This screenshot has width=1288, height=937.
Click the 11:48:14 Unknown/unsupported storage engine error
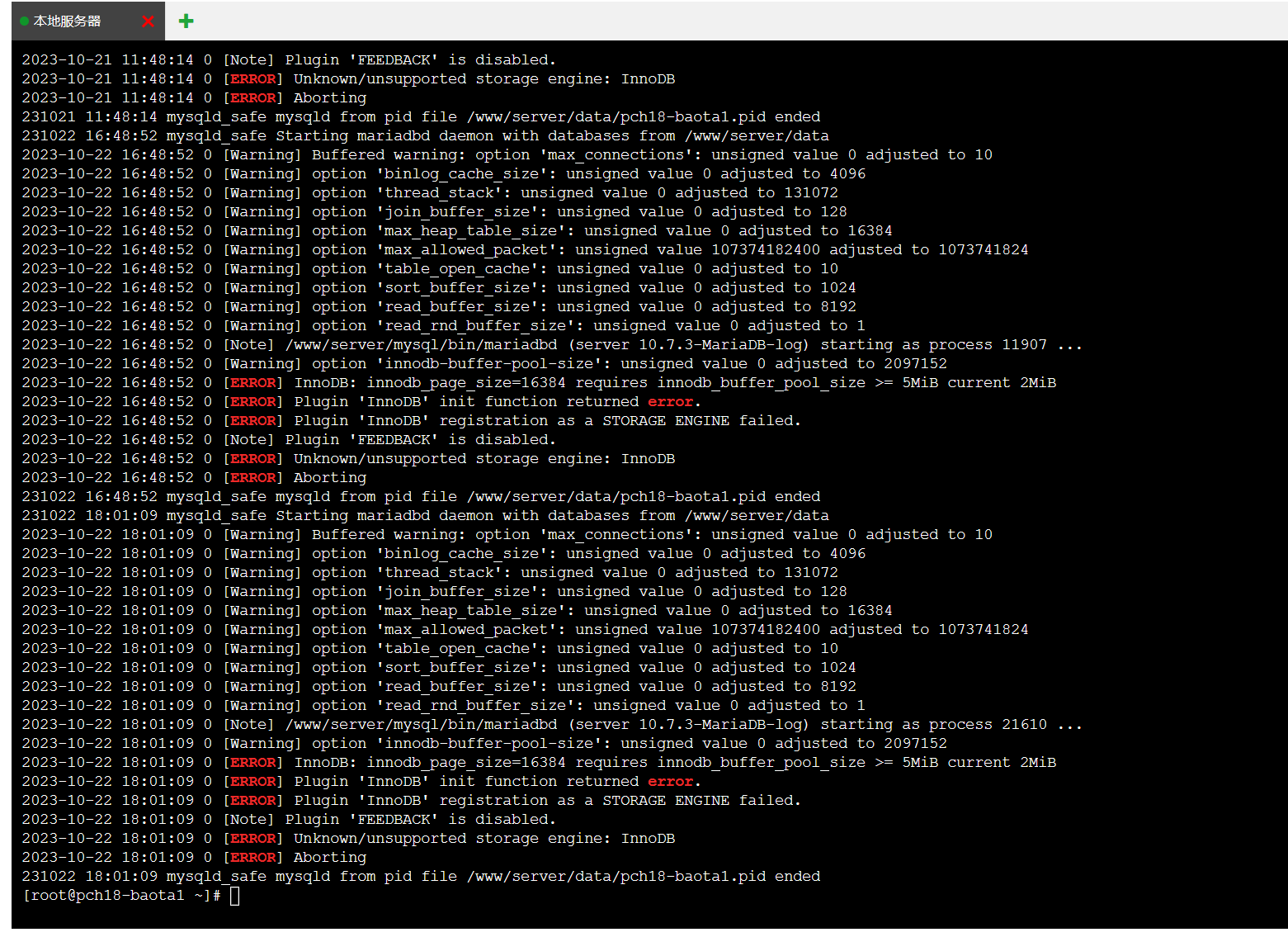point(348,79)
